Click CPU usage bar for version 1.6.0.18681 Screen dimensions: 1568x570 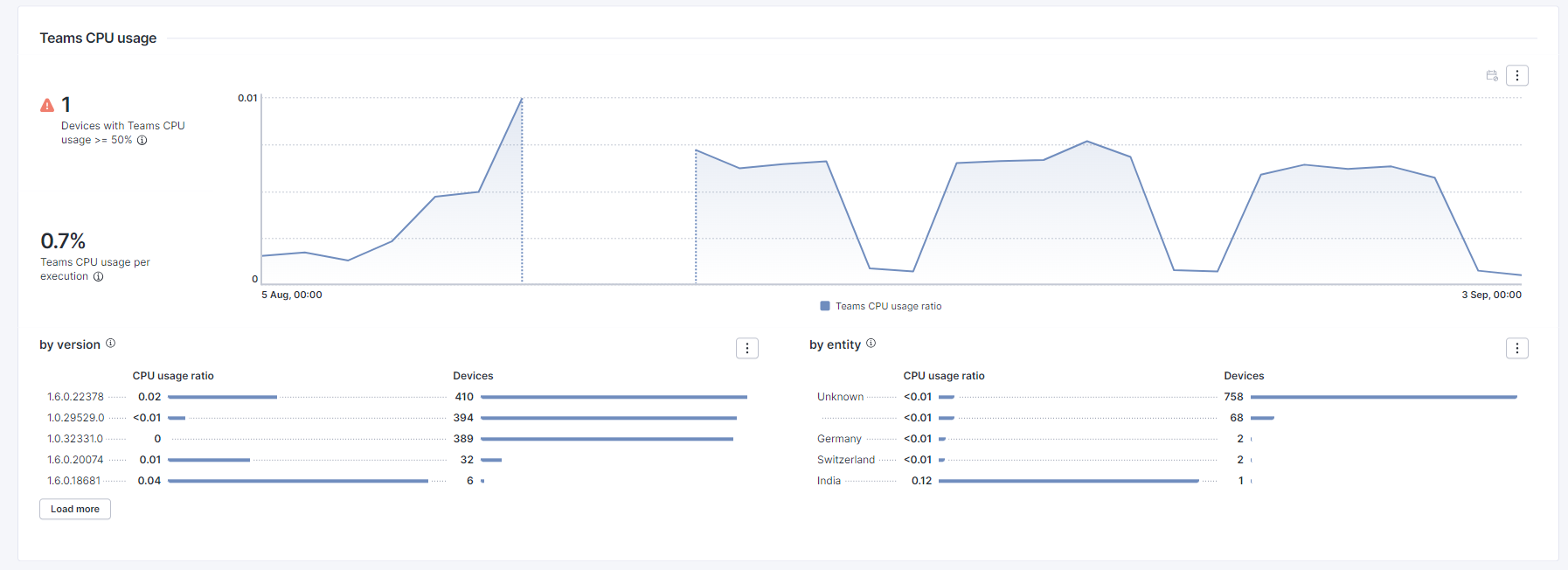(298, 481)
